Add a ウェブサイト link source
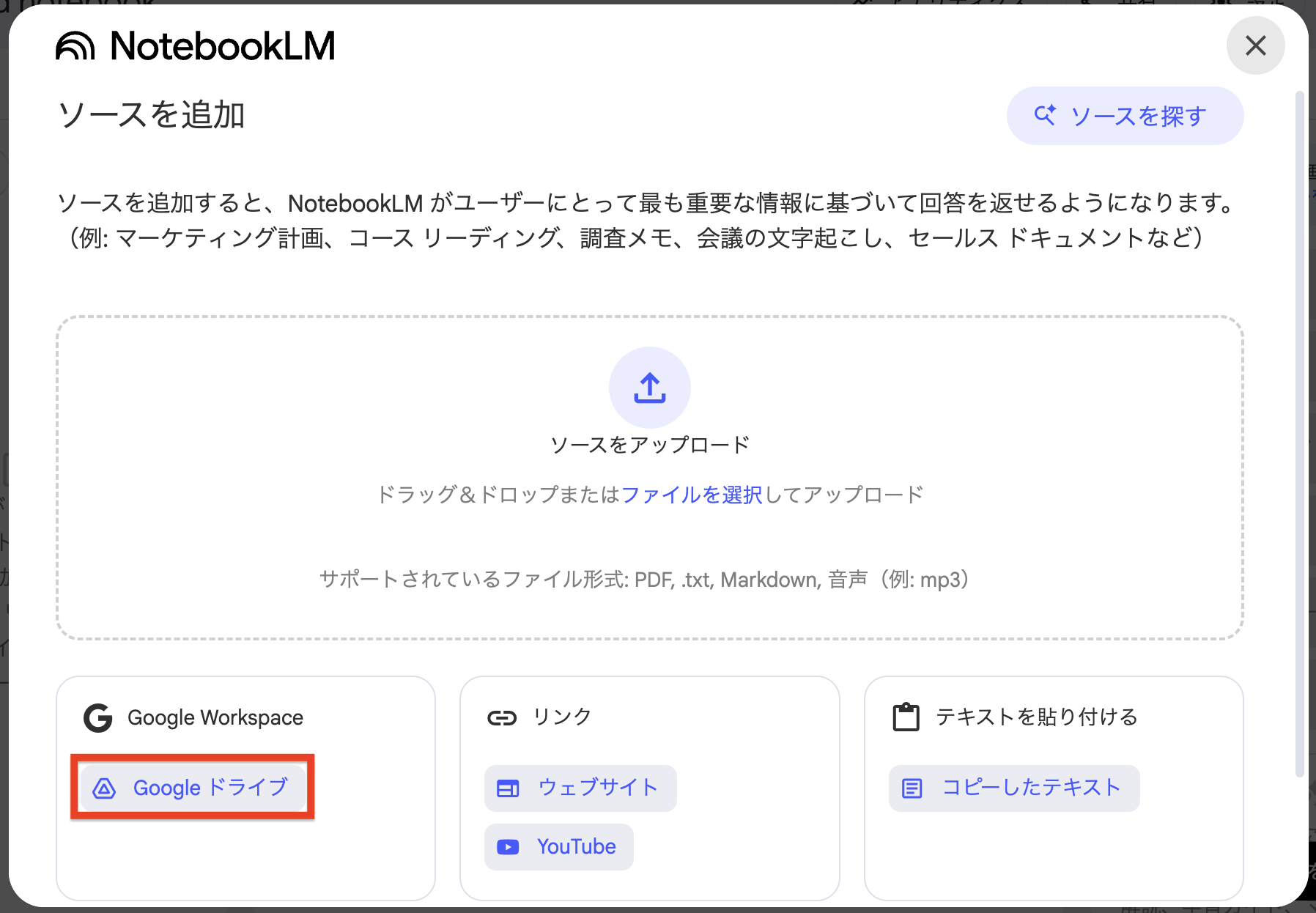 click(580, 788)
